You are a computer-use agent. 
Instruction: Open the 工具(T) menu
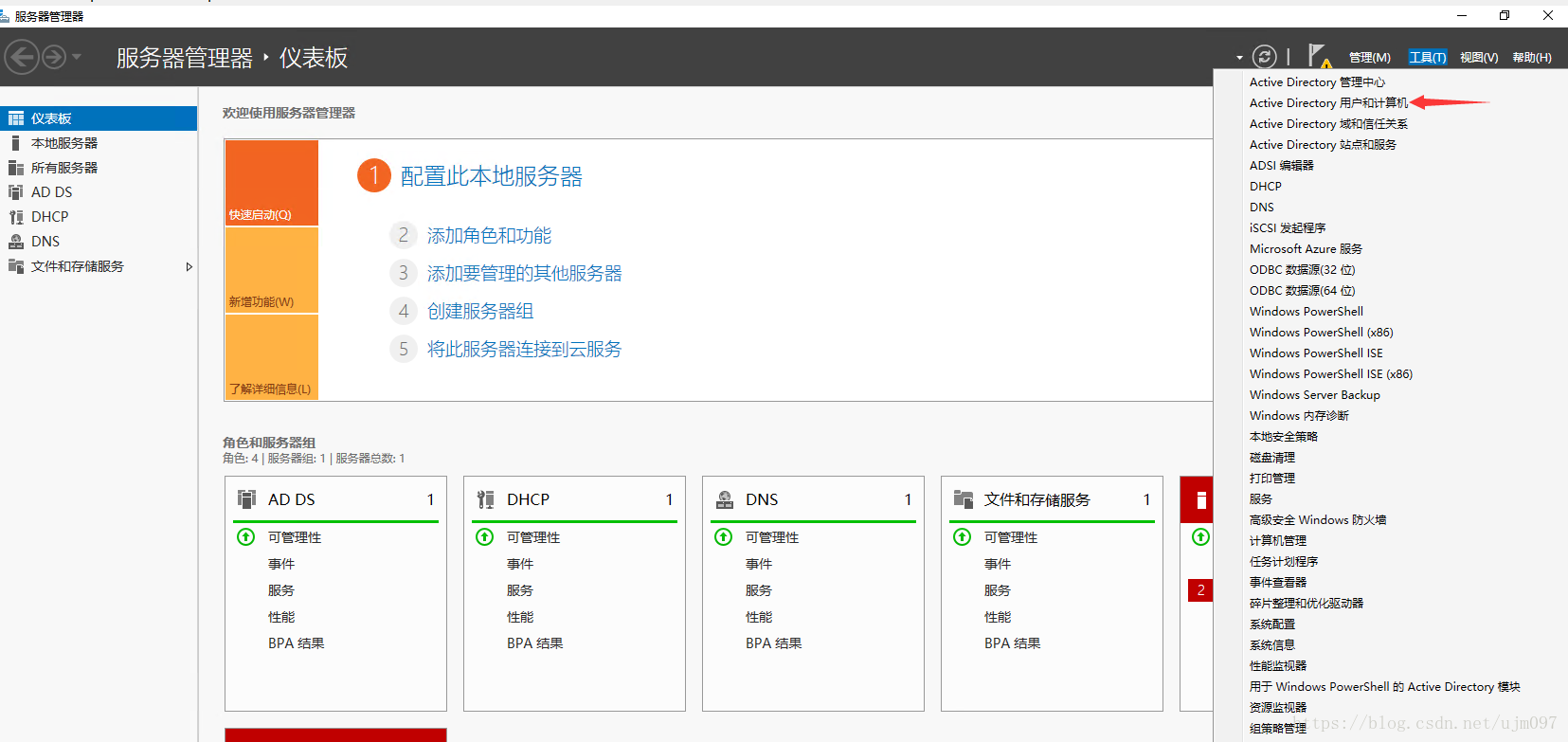pos(1428,58)
